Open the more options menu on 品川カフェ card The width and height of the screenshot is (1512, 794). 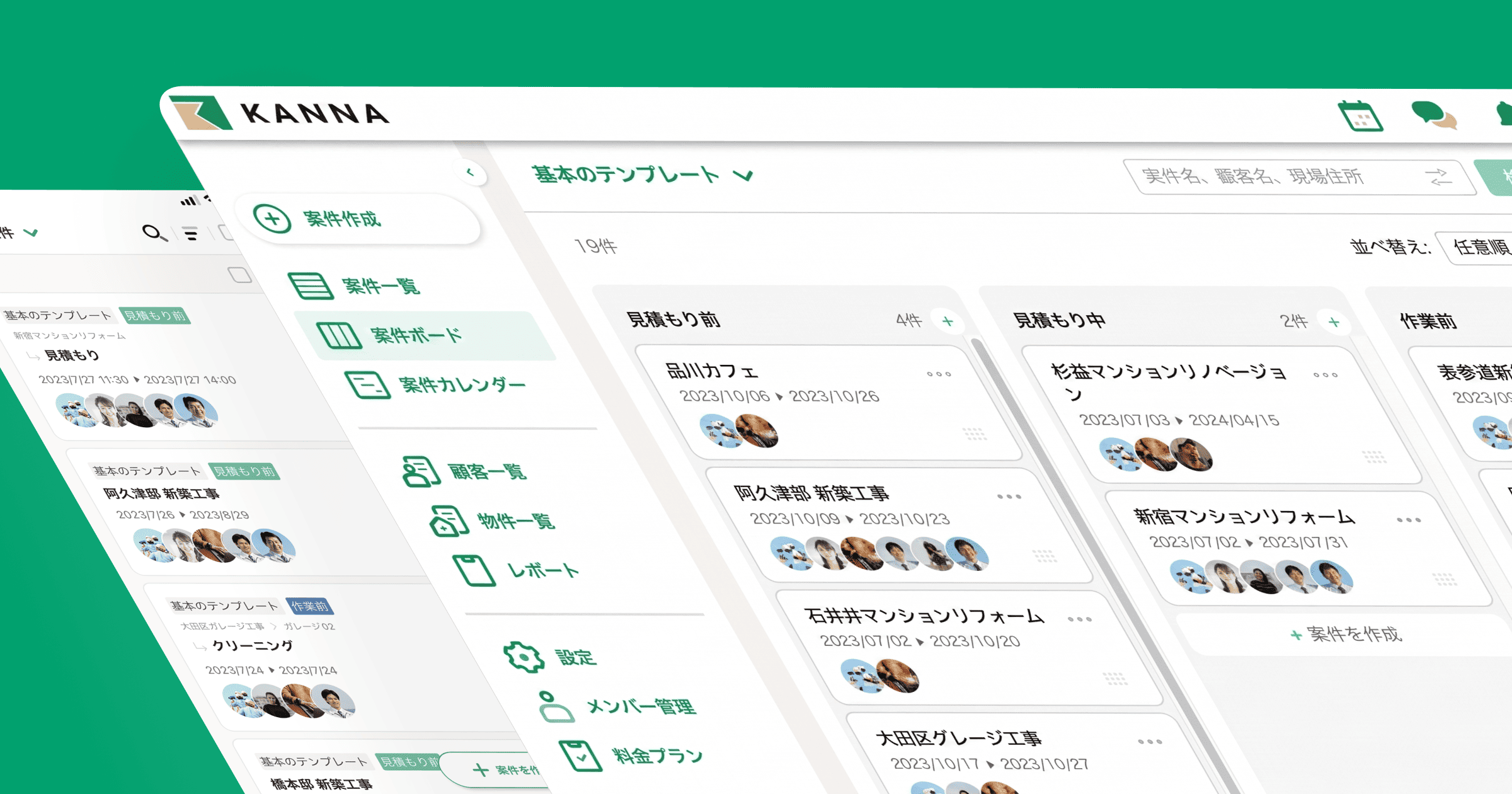click(x=939, y=374)
